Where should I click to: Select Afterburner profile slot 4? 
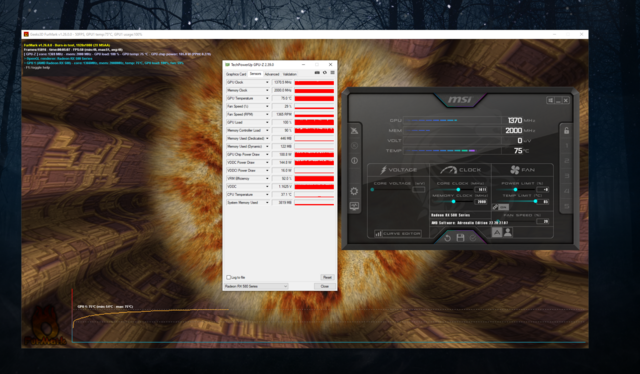[x=567, y=191]
